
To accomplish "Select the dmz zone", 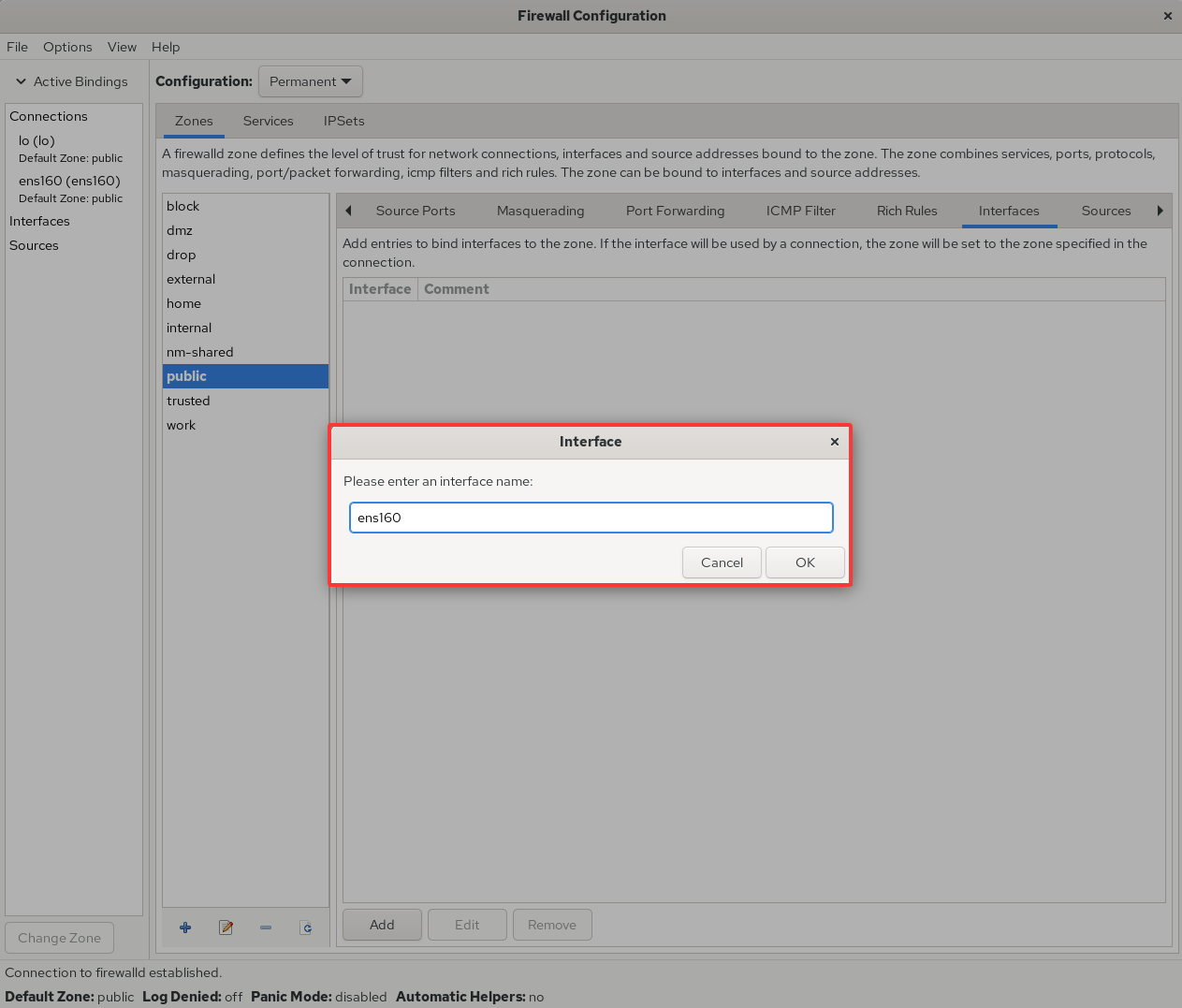I will click(180, 230).
